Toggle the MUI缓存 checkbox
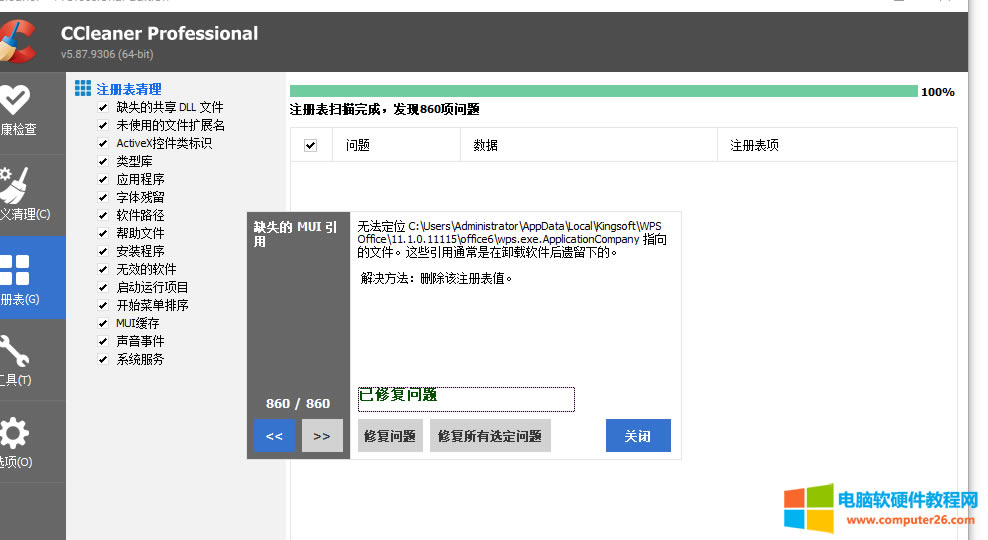Viewport: 988px width, 540px height. tap(103, 323)
